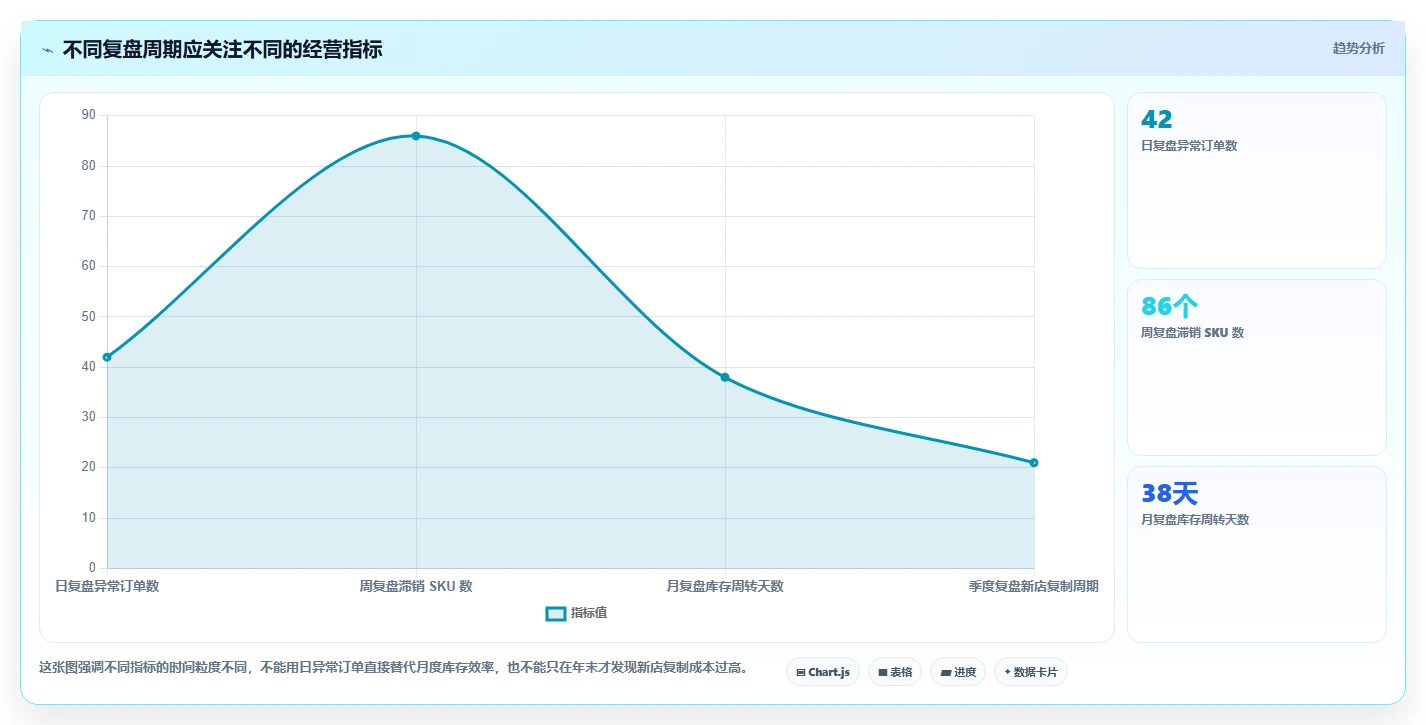Click the card caption 周复盘滞销 SKU 数
The width and height of the screenshot is (1426, 725).
coord(1193,333)
